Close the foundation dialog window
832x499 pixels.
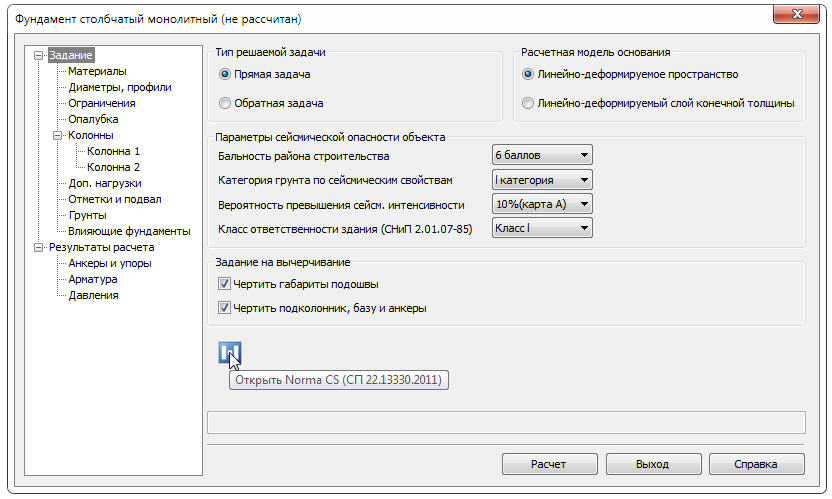tap(800, 16)
